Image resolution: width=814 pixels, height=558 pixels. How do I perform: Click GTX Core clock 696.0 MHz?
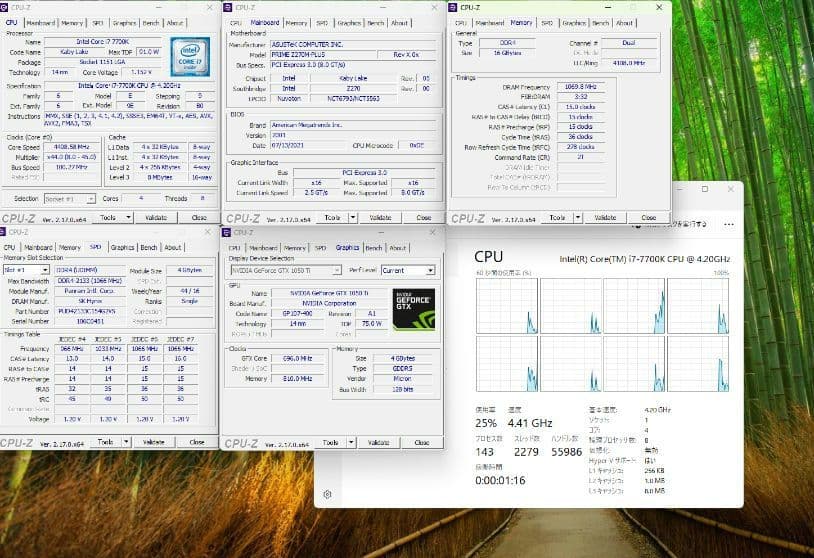point(297,359)
